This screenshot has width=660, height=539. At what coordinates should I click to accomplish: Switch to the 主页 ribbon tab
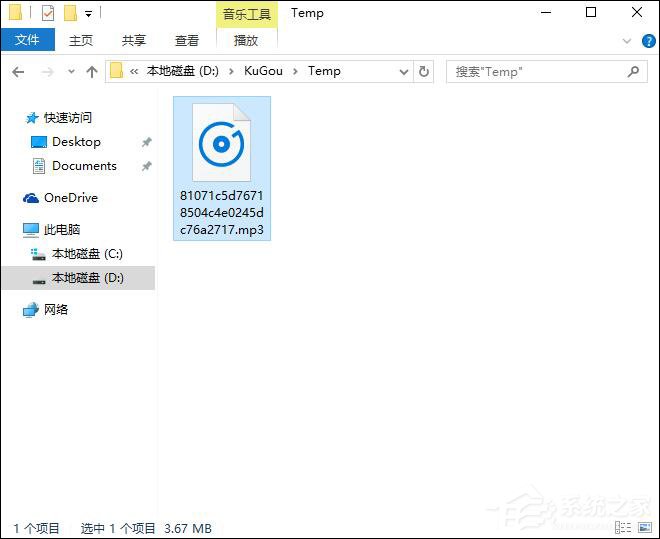point(80,40)
